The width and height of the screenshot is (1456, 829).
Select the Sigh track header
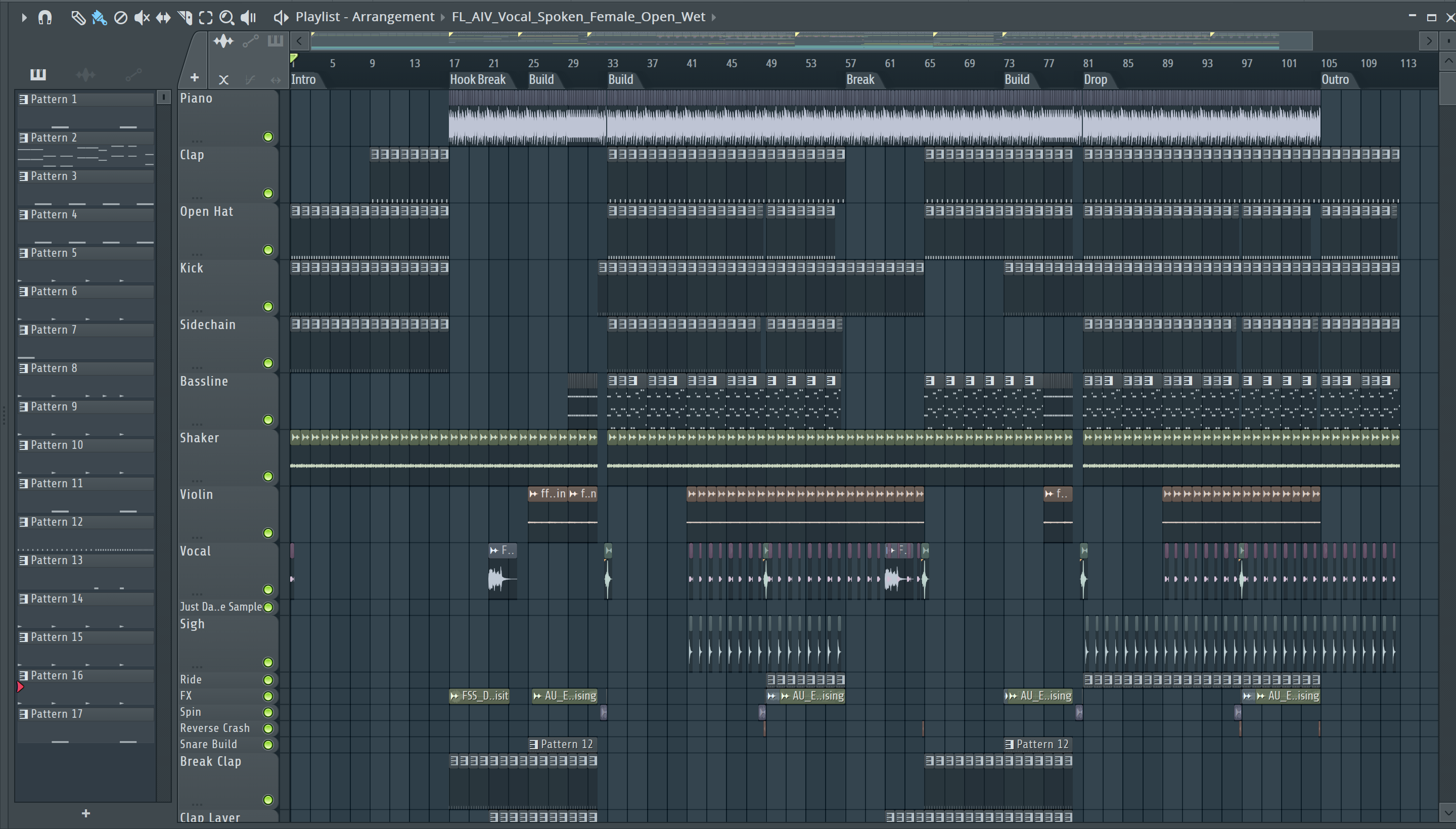click(x=228, y=643)
